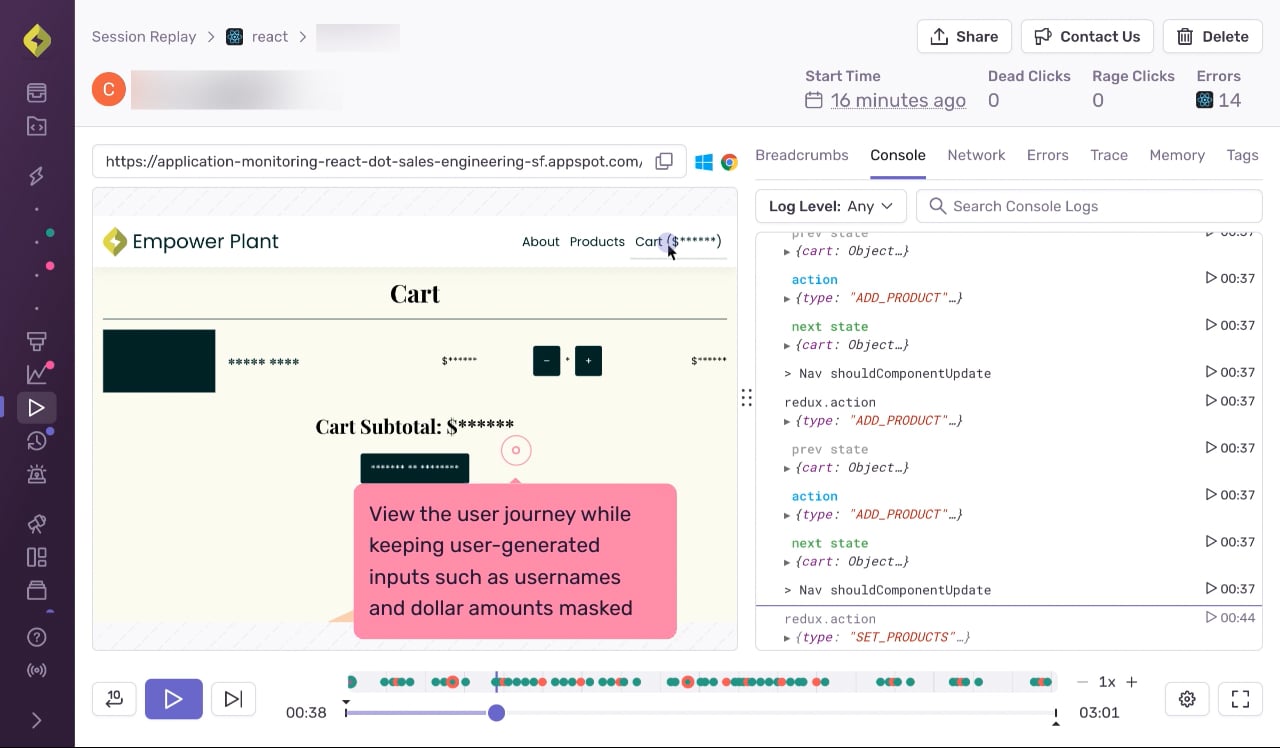The image size is (1280, 748).
Task: Click the Share button
Action: click(964, 36)
